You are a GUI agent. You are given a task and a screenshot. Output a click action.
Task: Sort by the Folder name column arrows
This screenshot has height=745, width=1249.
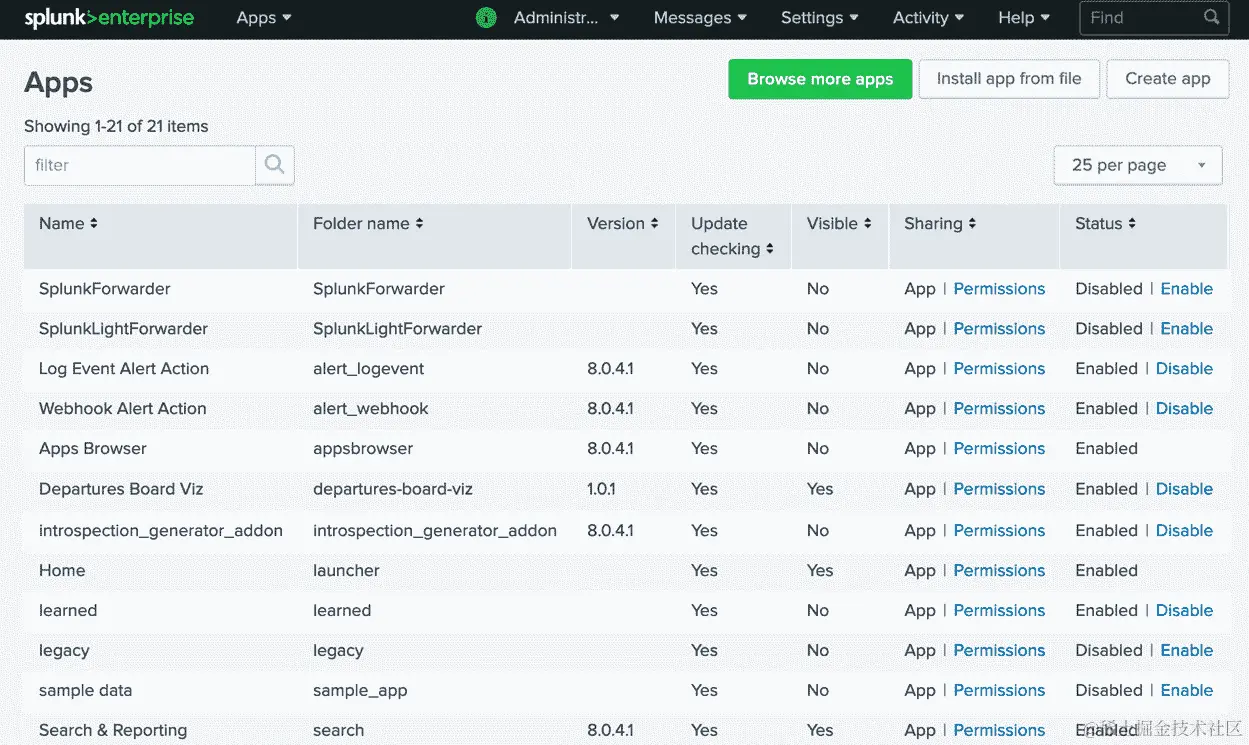(418, 223)
